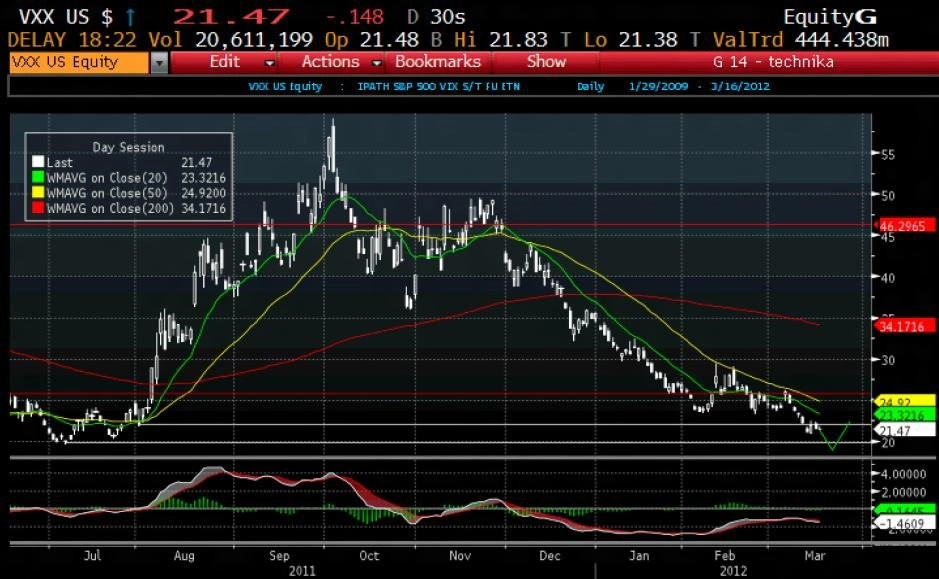Select the 'WMAVG on Close(200)' legend row
Screen dimensions: 939x579
[x=129, y=208]
